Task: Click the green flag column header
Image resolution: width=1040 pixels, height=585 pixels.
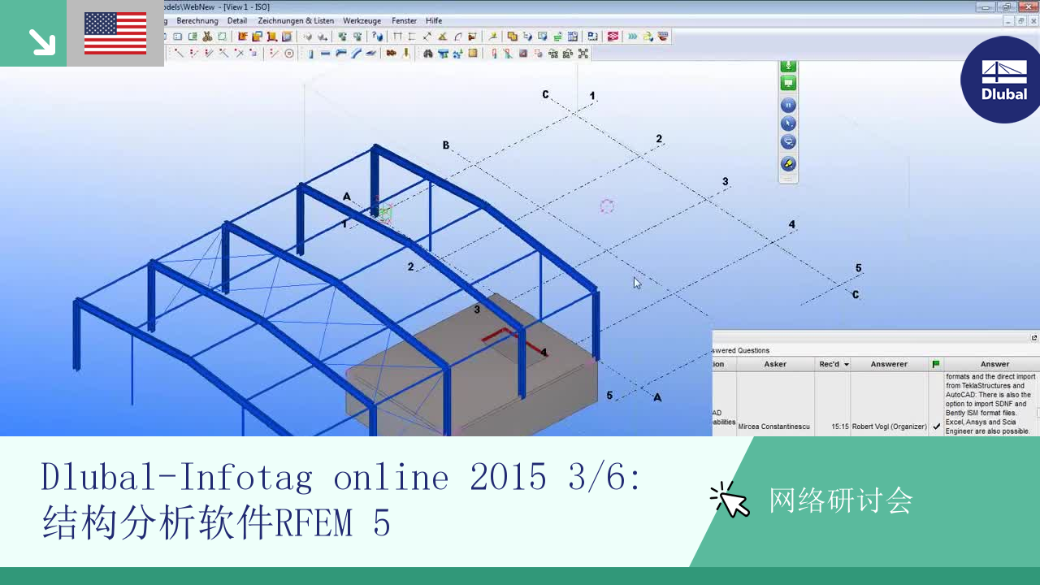Action: pyautogui.click(x=936, y=364)
